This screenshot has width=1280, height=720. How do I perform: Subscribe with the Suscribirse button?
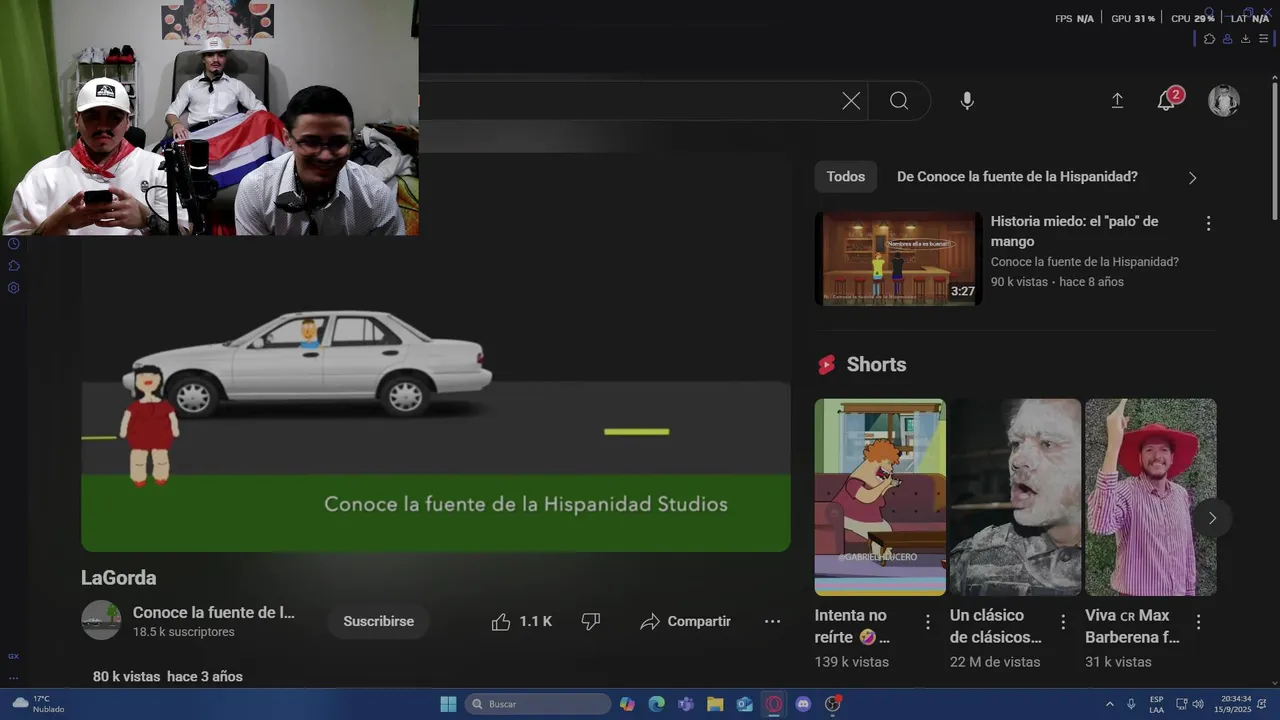click(378, 622)
